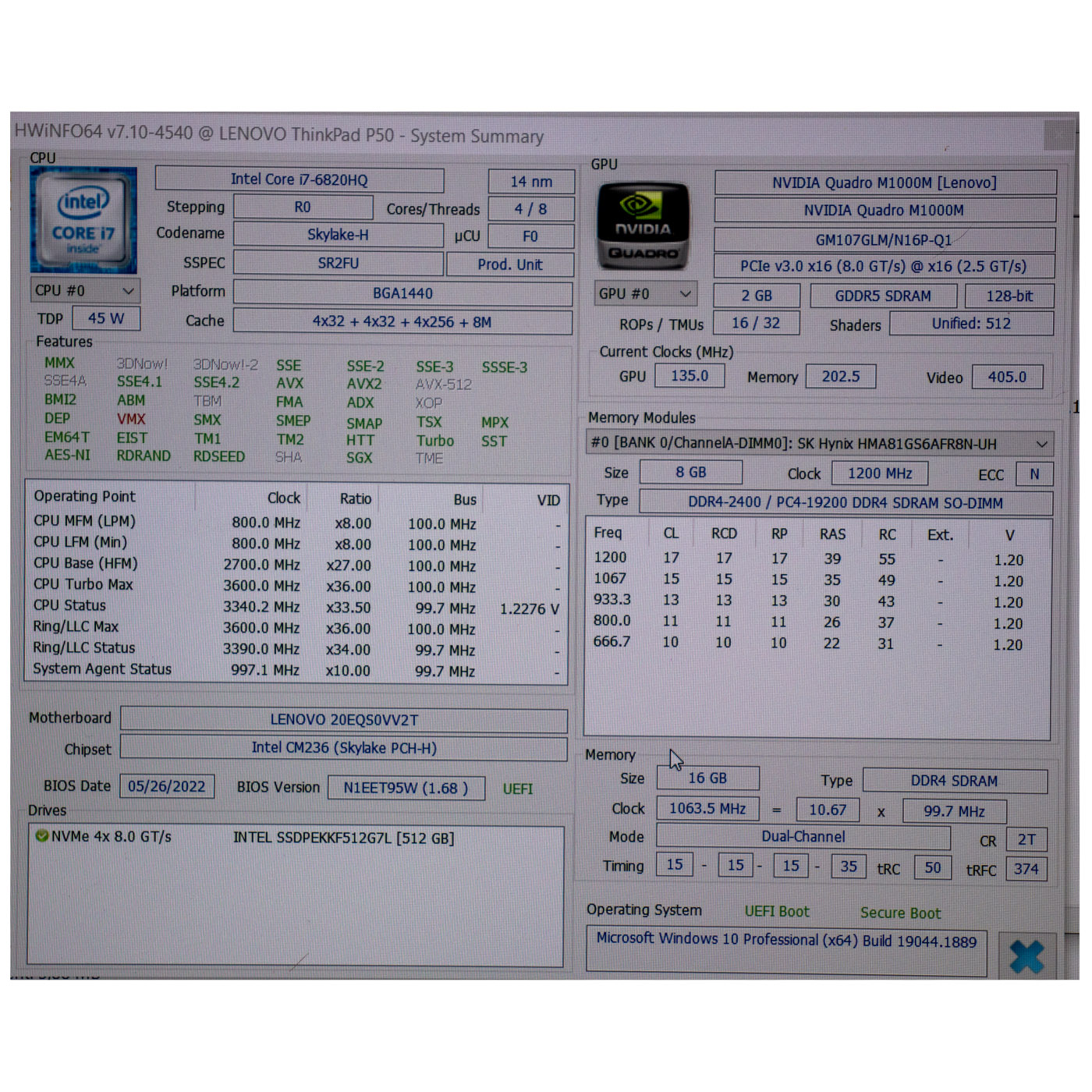The height and width of the screenshot is (1092, 1092).
Task: Select the System Agent Status row
Action: [296, 670]
